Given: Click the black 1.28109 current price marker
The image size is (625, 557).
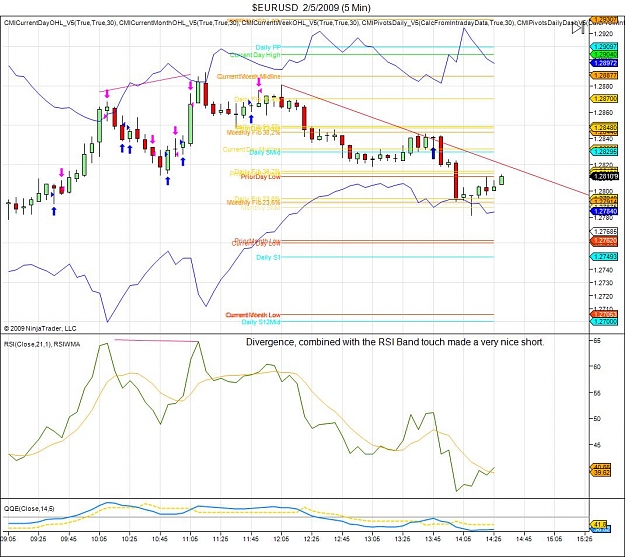Looking at the screenshot, I should point(603,176).
